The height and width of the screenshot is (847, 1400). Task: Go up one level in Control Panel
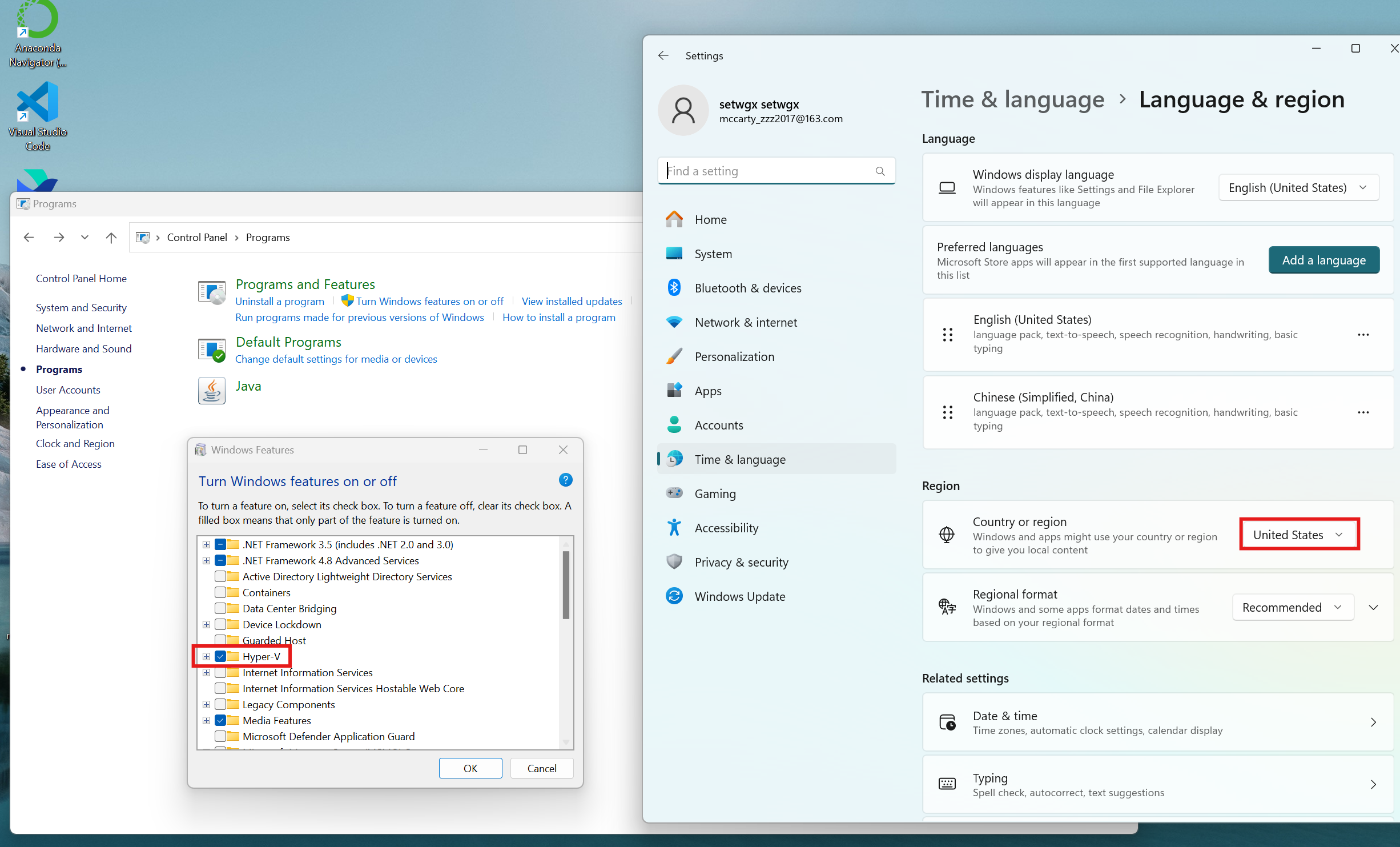(x=111, y=238)
